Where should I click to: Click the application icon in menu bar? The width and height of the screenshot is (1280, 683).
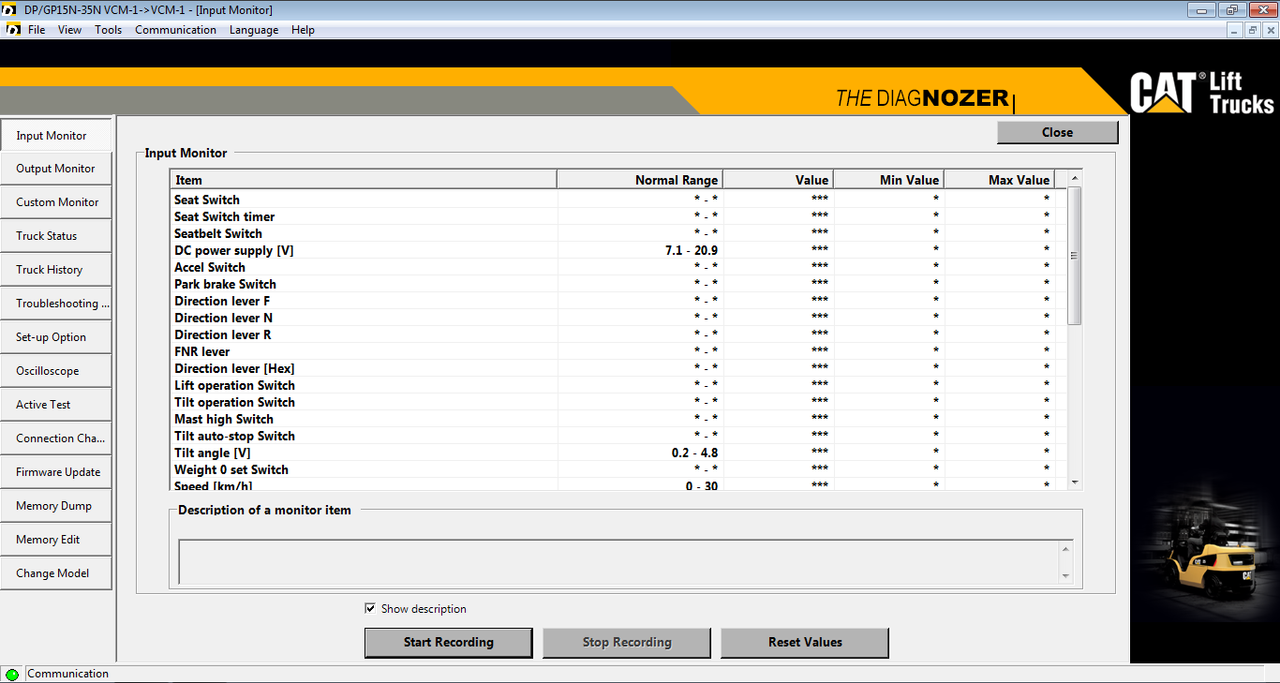[x=12, y=30]
